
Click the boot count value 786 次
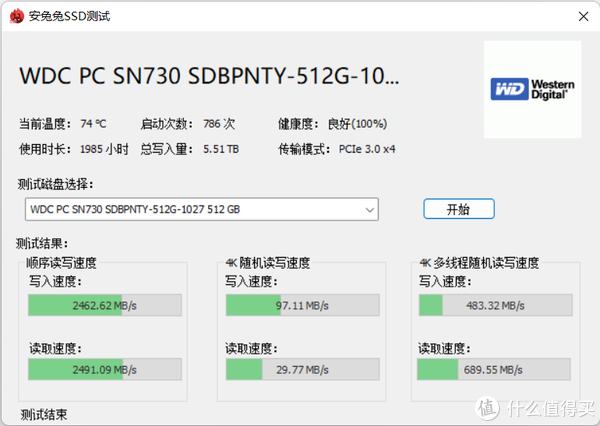(x=219, y=124)
